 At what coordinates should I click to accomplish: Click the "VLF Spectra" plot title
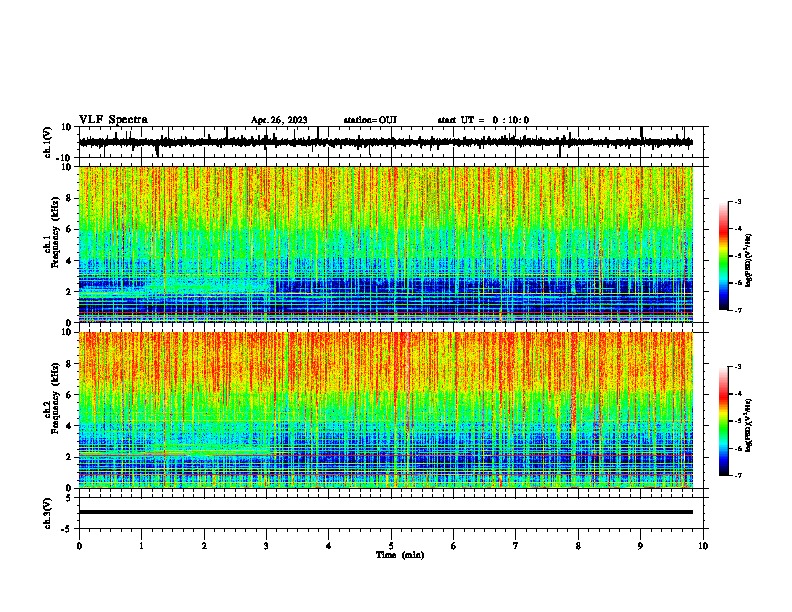click(x=113, y=120)
